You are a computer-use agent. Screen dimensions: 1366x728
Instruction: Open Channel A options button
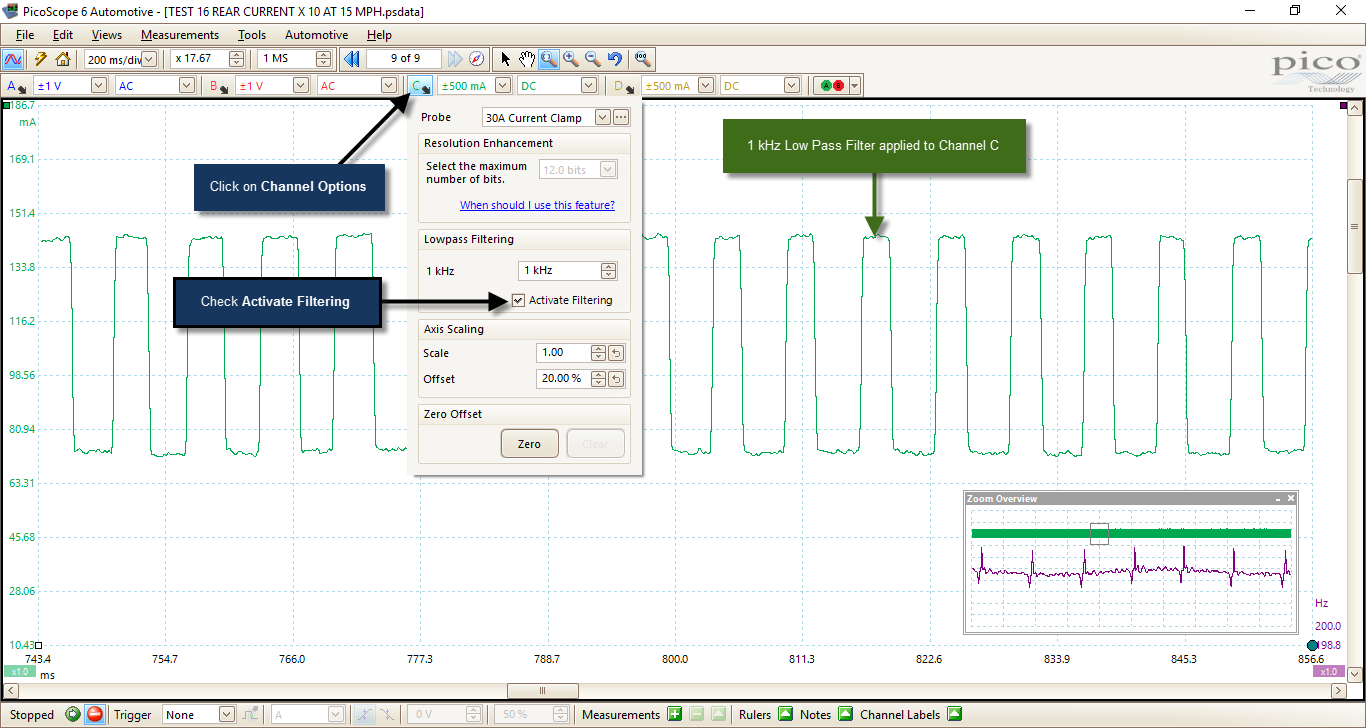[x=16, y=86]
